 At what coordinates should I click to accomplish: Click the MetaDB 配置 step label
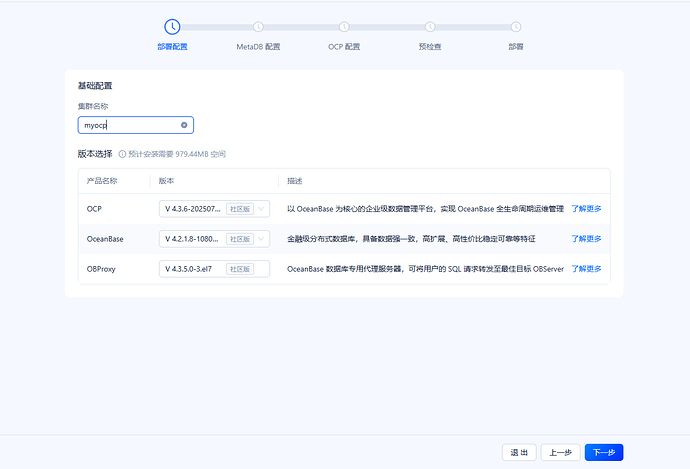[x=258, y=47]
